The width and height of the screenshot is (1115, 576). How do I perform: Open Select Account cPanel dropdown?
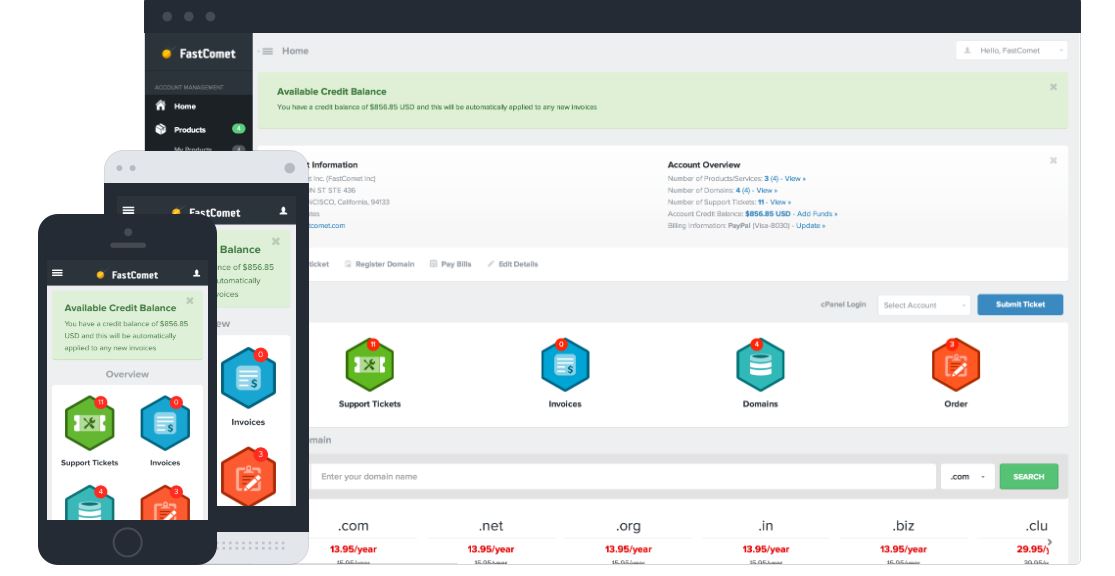924,305
